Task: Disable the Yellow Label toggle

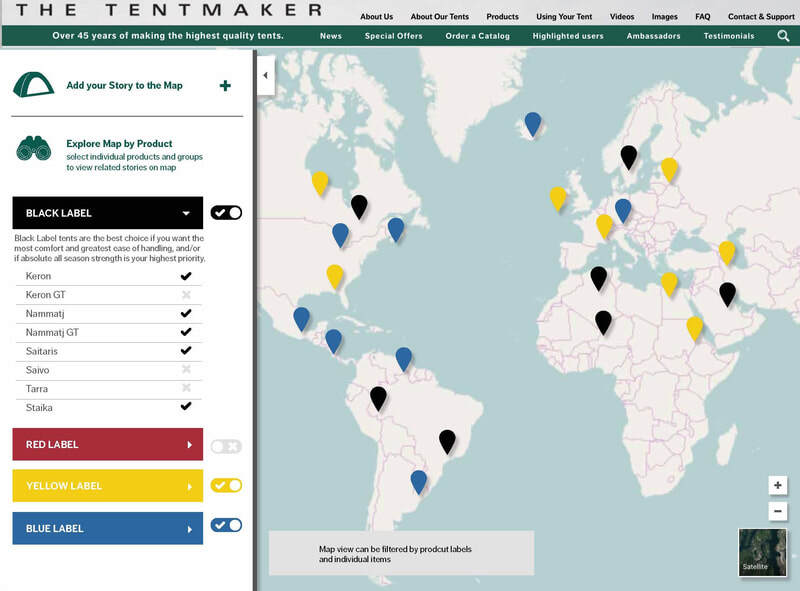Action: 227,485
